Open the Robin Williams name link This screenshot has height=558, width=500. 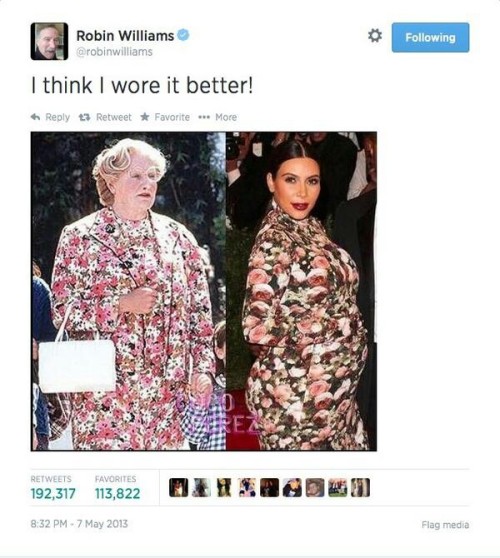coord(125,36)
